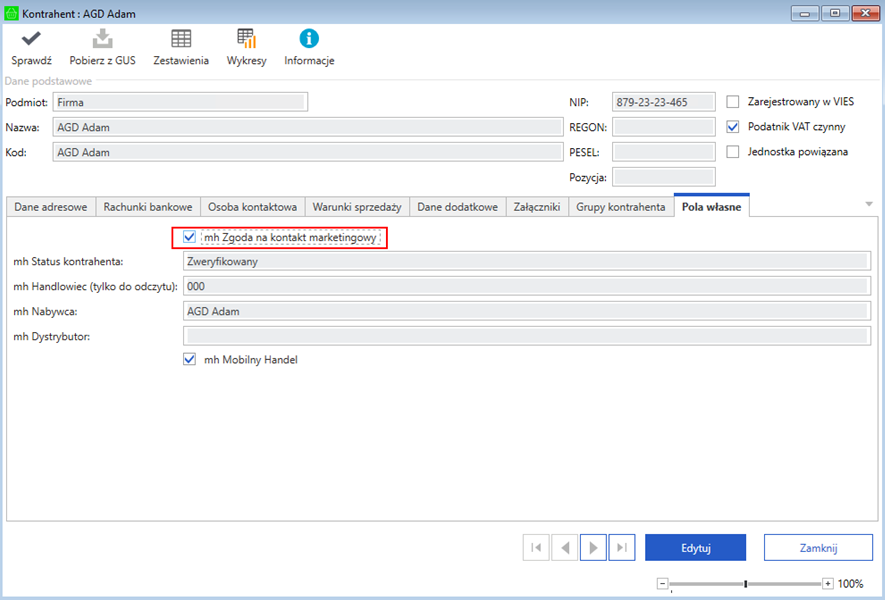Show Informacje info icon
This screenshot has width=885, height=600.
pyautogui.click(x=309, y=39)
